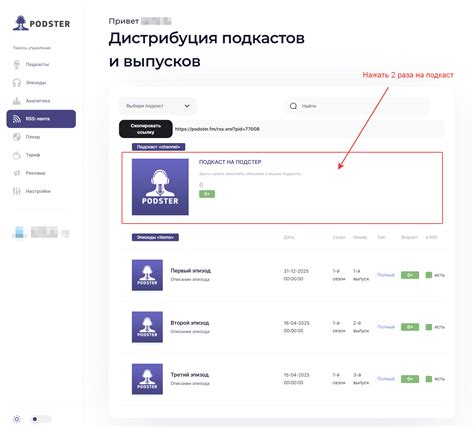Open Эпизоды headphones icon in sidebar
Image resolution: width=474 pixels, height=428 pixels.
[x=17, y=82]
